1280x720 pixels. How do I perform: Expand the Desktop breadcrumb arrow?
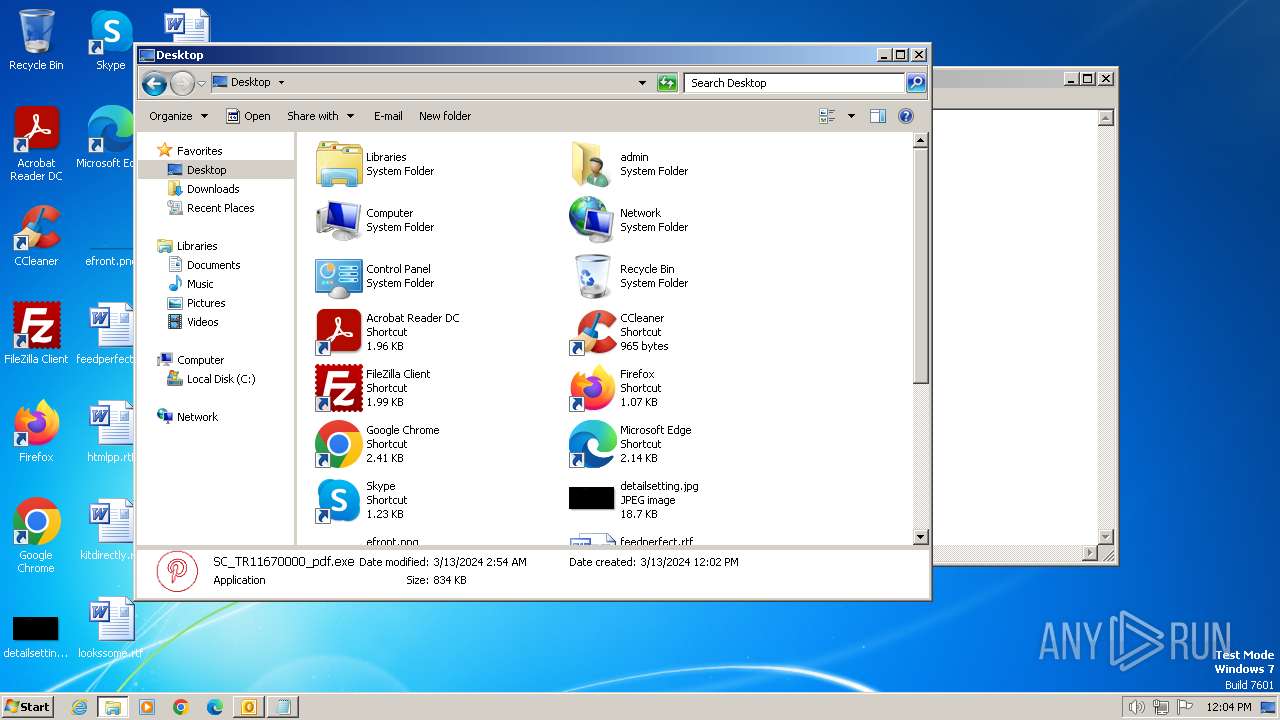click(281, 83)
